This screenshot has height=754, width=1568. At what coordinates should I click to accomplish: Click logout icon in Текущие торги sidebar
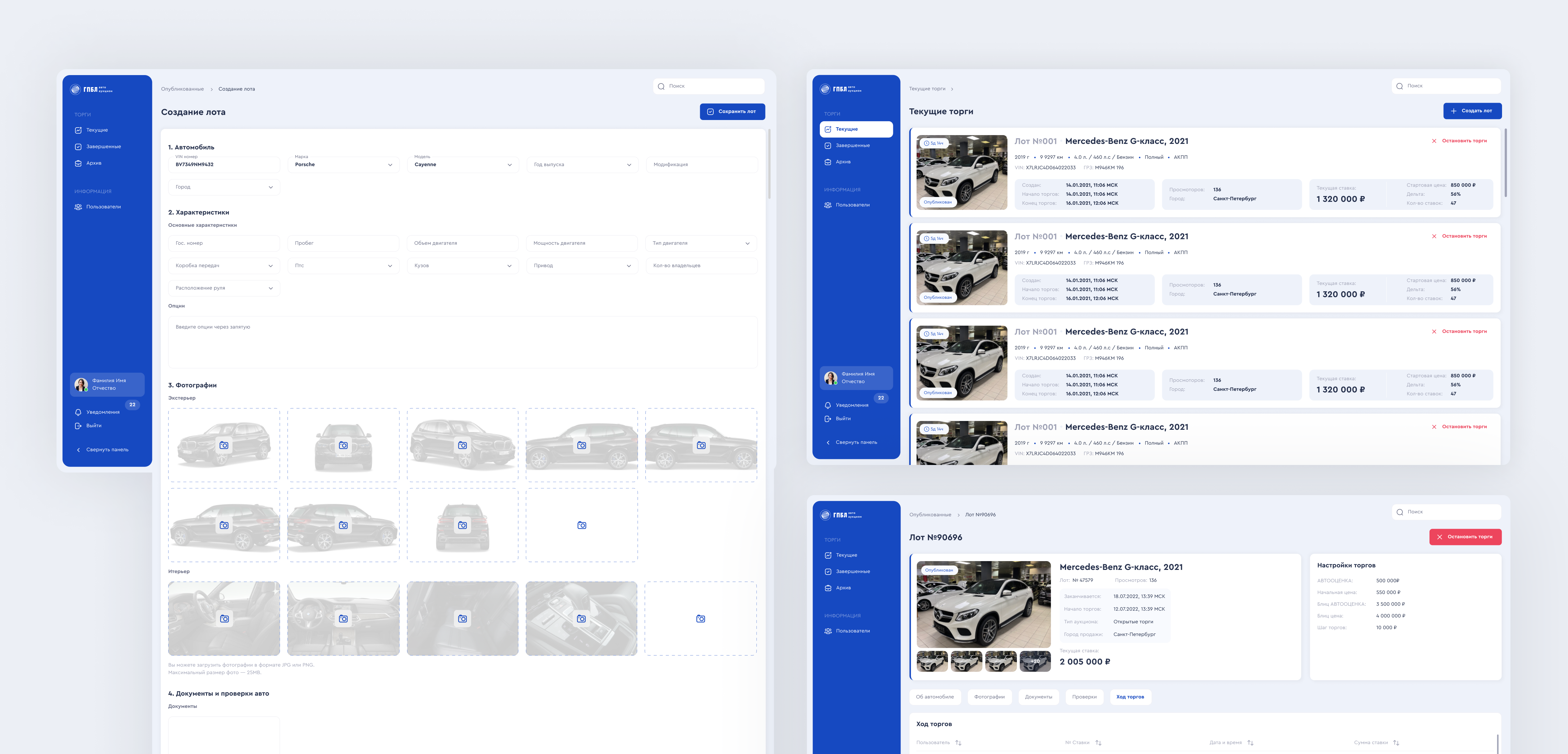828,419
